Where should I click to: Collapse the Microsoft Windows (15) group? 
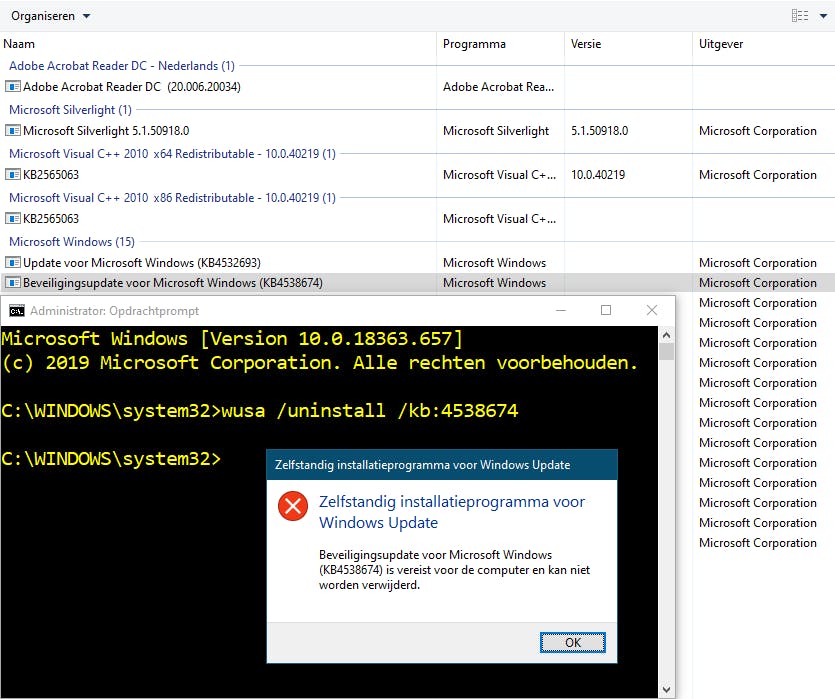[72, 242]
